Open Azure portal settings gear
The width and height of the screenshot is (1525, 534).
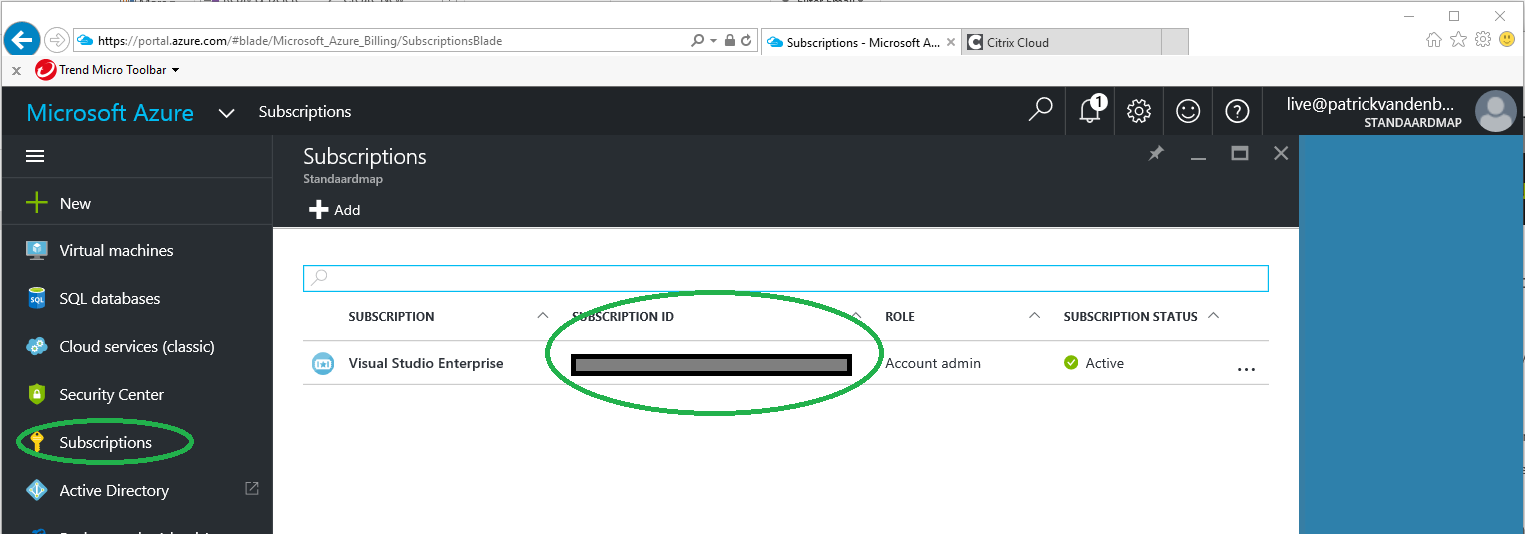coord(1139,111)
